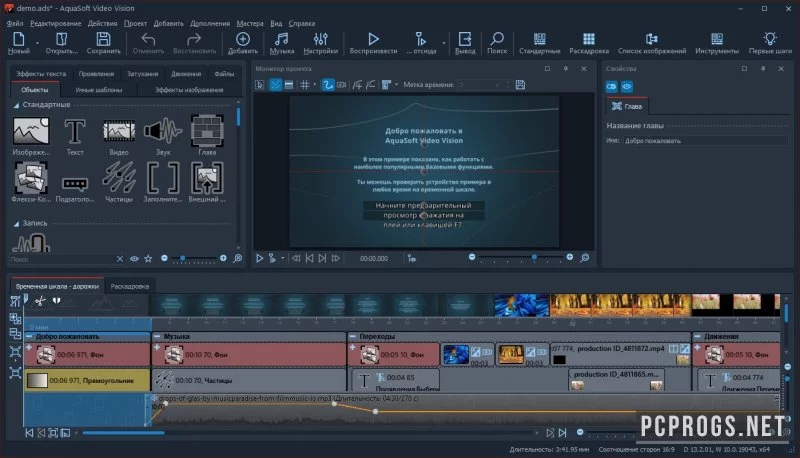This screenshot has height=458, width=800.
Task: Open the Проект menu
Action: (x=135, y=23)
